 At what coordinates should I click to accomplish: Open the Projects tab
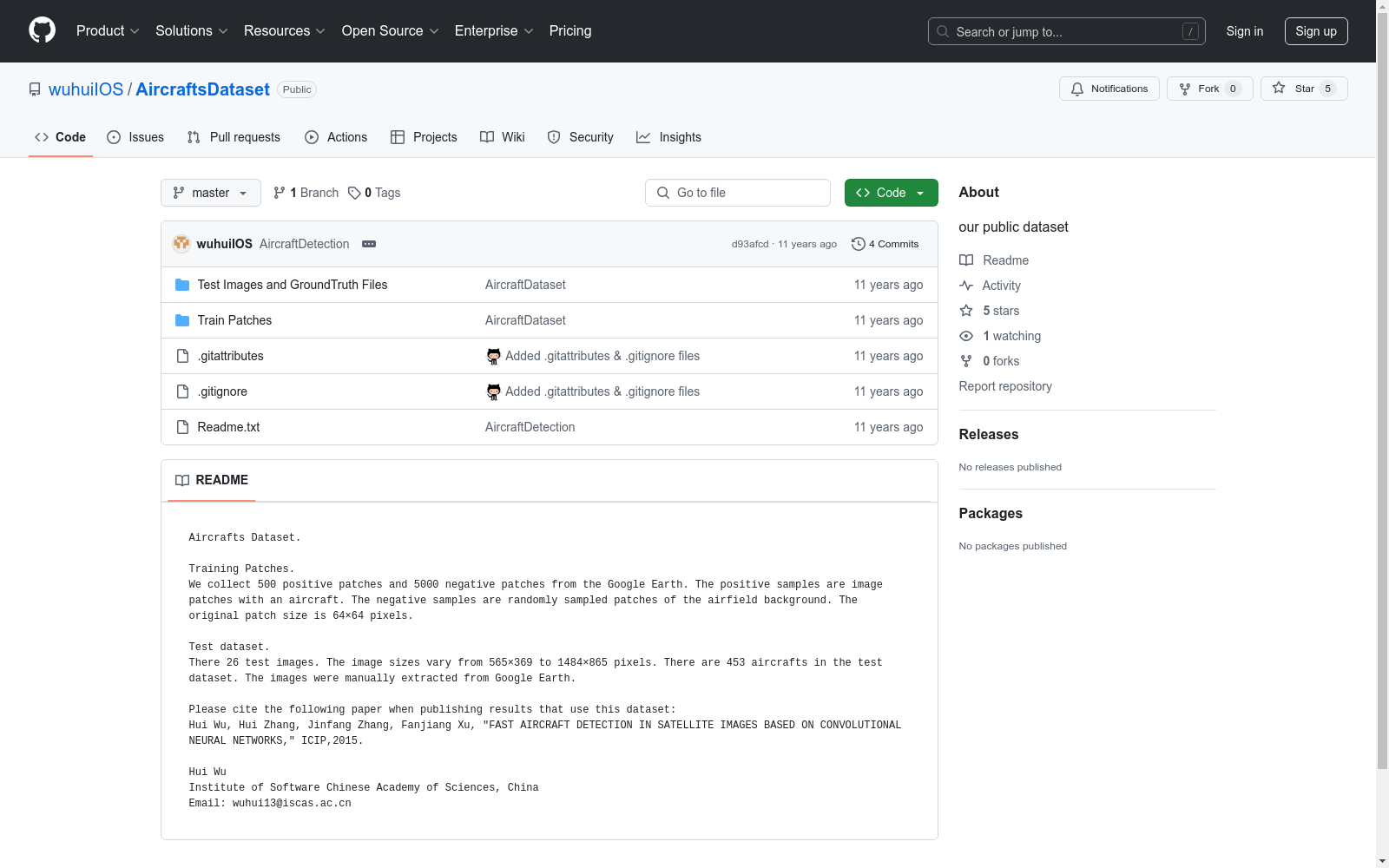point(424,137)
